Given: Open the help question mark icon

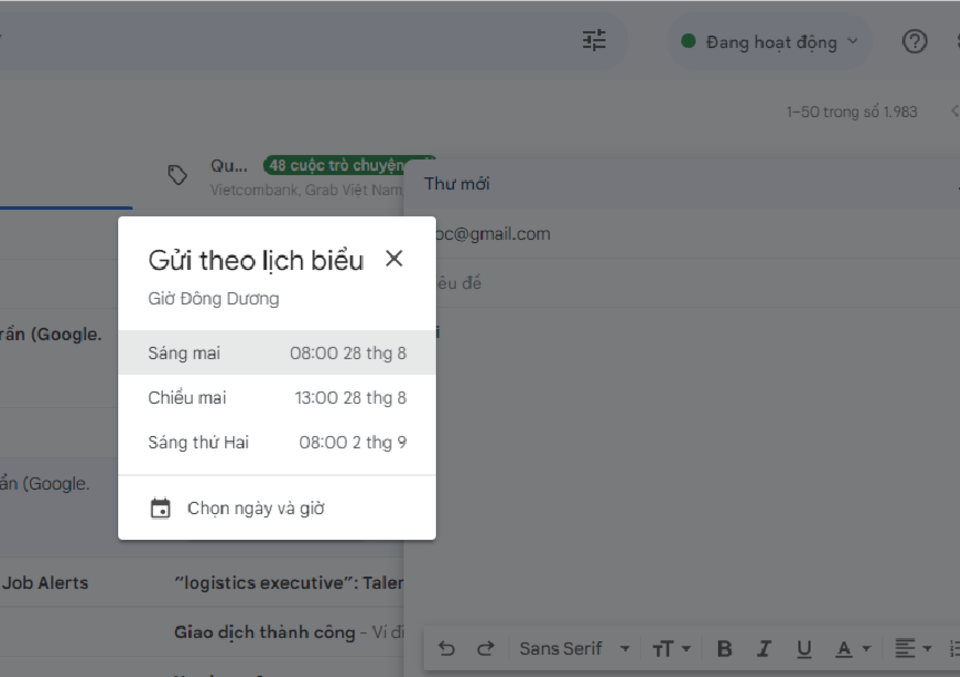Looking at the screenshot, I should [914, 42].
